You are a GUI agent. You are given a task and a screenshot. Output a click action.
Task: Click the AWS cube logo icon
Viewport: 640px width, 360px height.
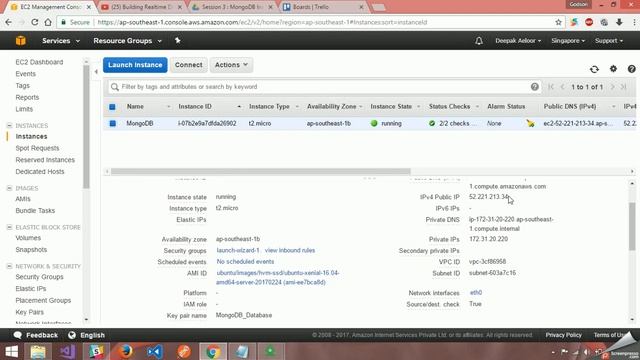tap(20, 40)
